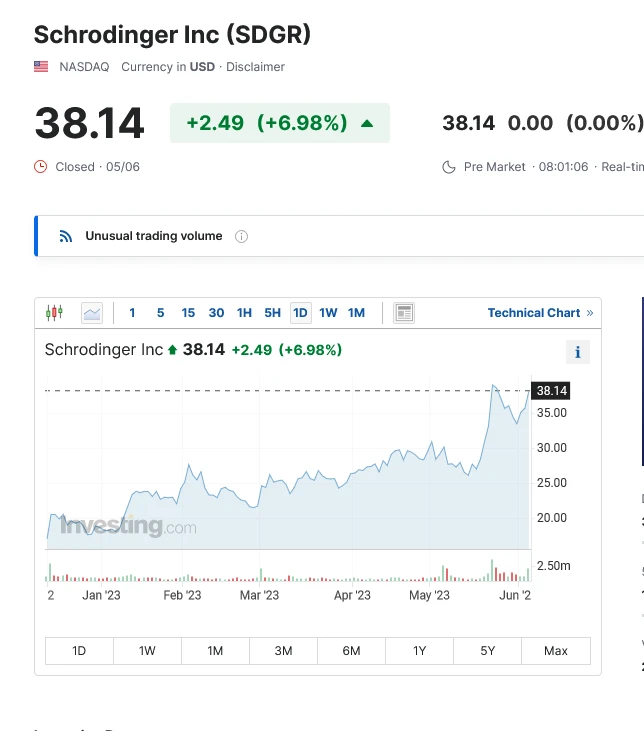The image size is (644, 731).
Task: Click the green +2.49 (+6.98%) change badge
Action: 279,123
